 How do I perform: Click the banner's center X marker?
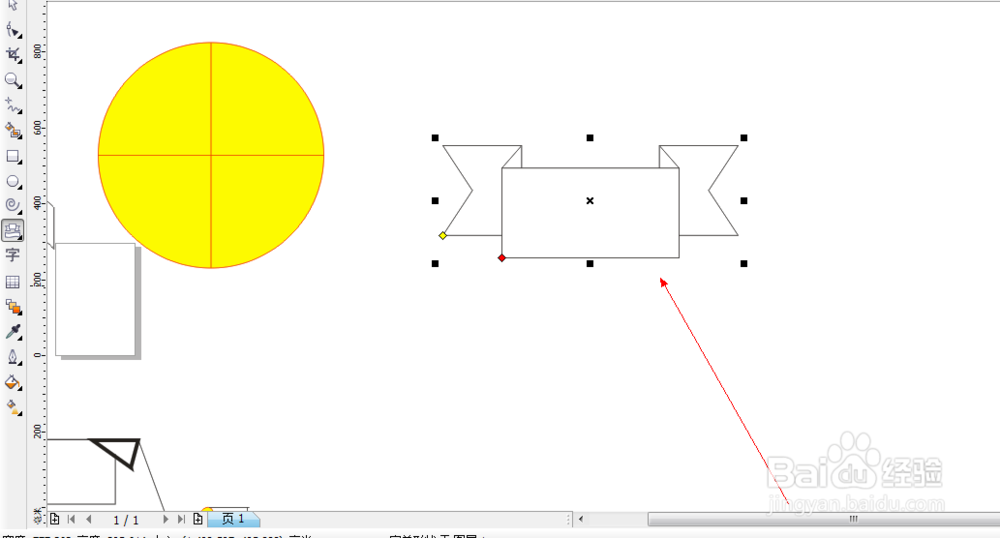pyautogui.click(x=590, y=201)
